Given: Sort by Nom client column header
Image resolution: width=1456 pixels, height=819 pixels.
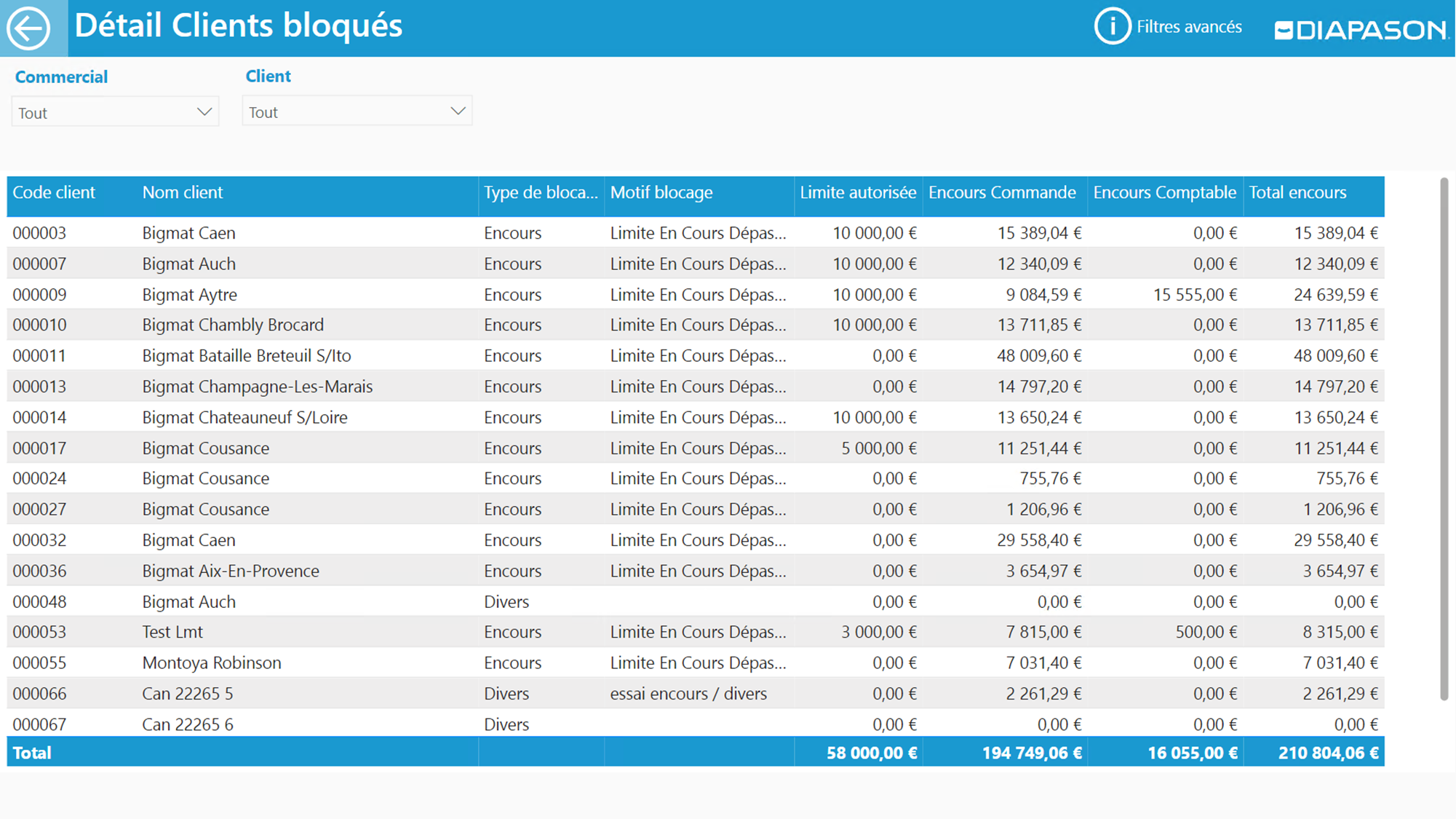Looking at the screenshot, I should coord(183,193).
